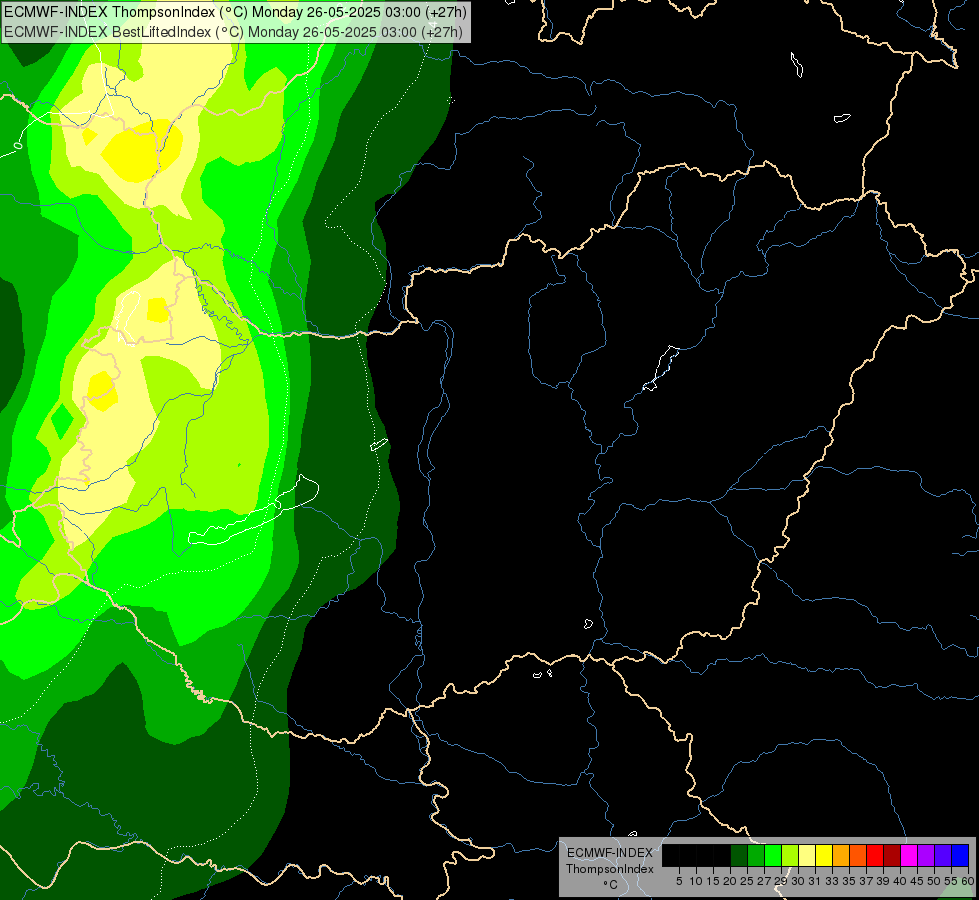Screen dimensions: 979x900
Task: Click the legend tick value '31'
Action: [x=815, y=881]
